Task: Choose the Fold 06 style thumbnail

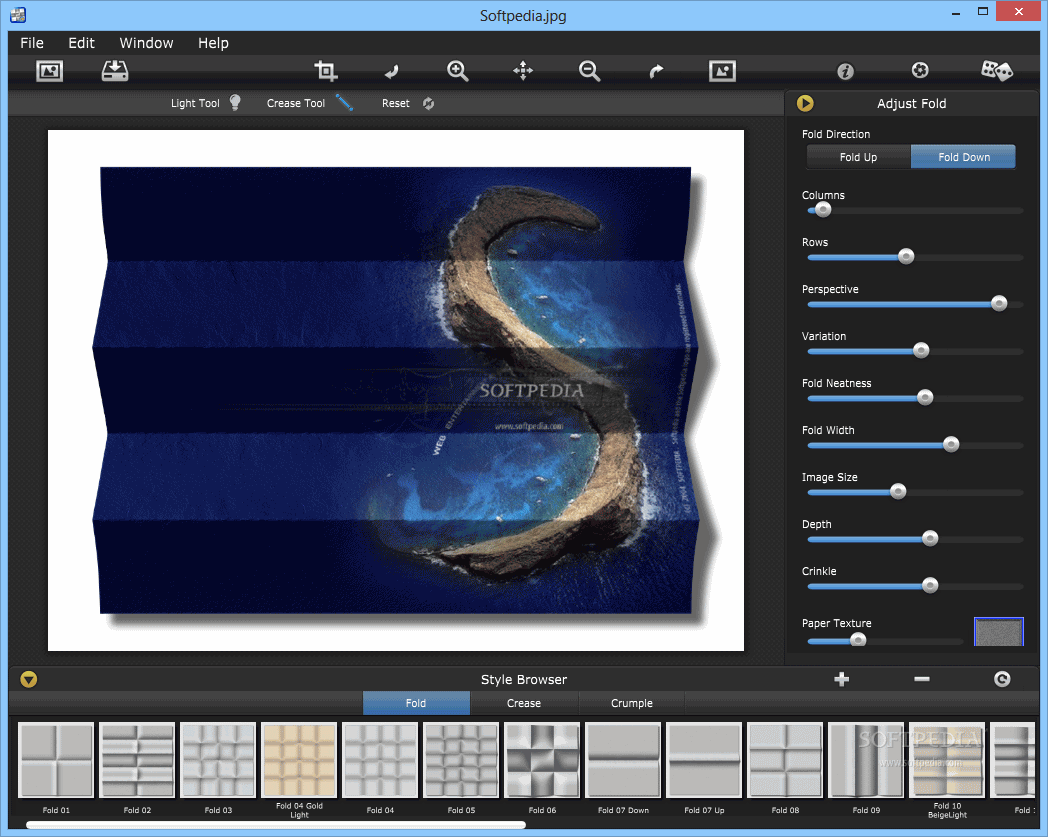Action: point(542,760)
